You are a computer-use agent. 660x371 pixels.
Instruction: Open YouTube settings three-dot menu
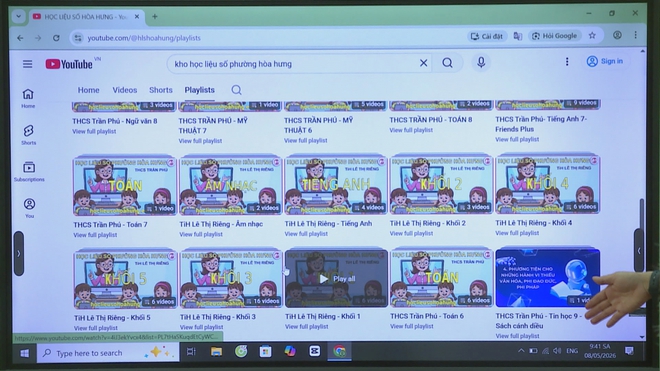click(x=567, y=62)
